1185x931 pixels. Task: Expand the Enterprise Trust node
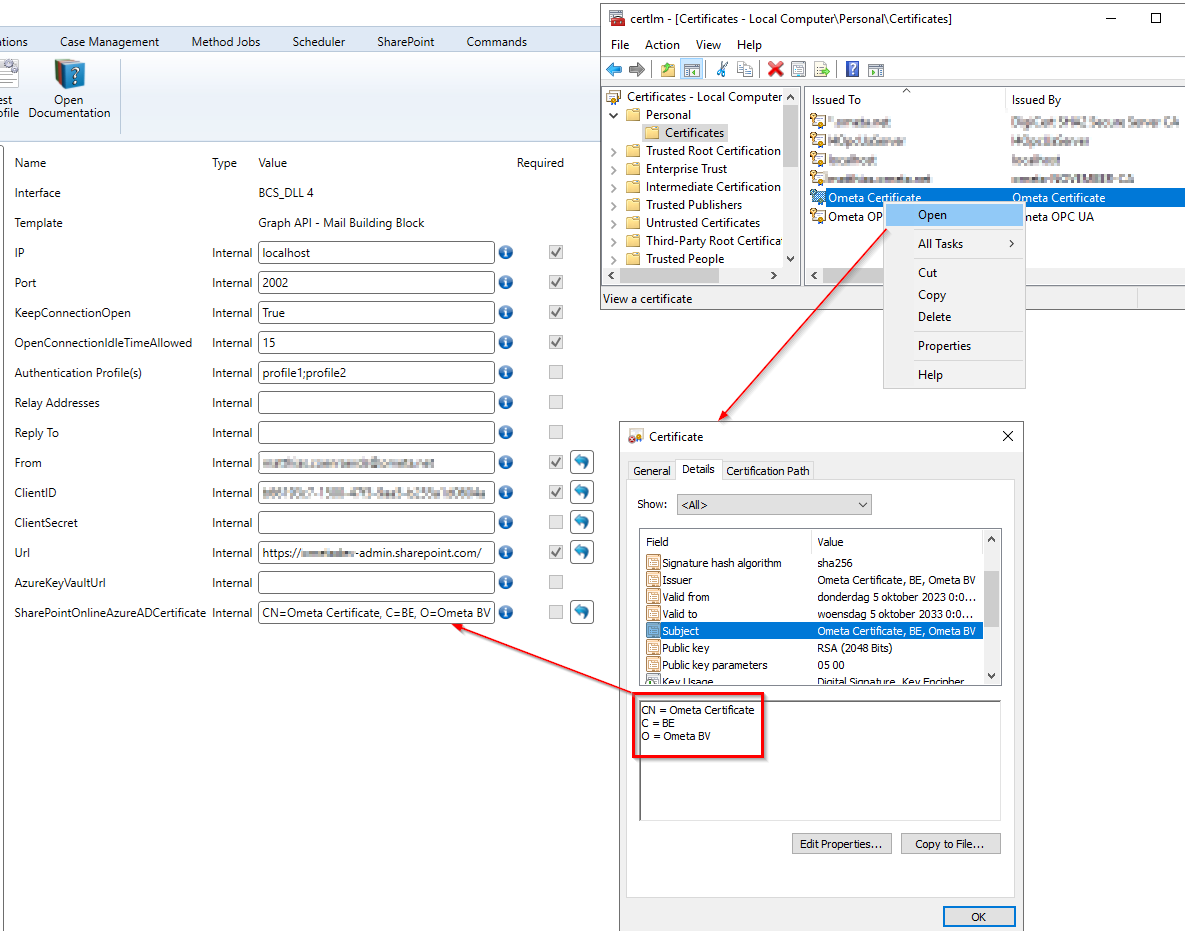614,169
